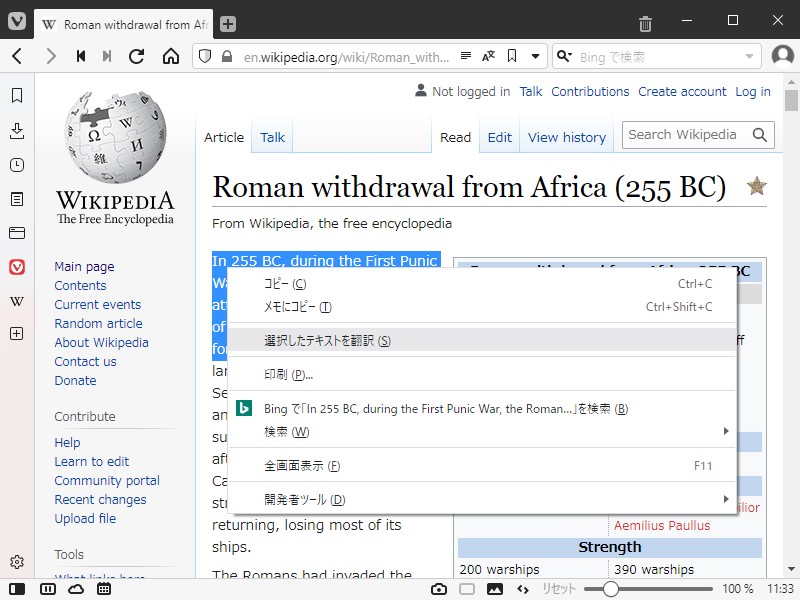The width and height of the screenshot is (800, 600).
Task: Toggle images display icon
Action: pos(494,589)
